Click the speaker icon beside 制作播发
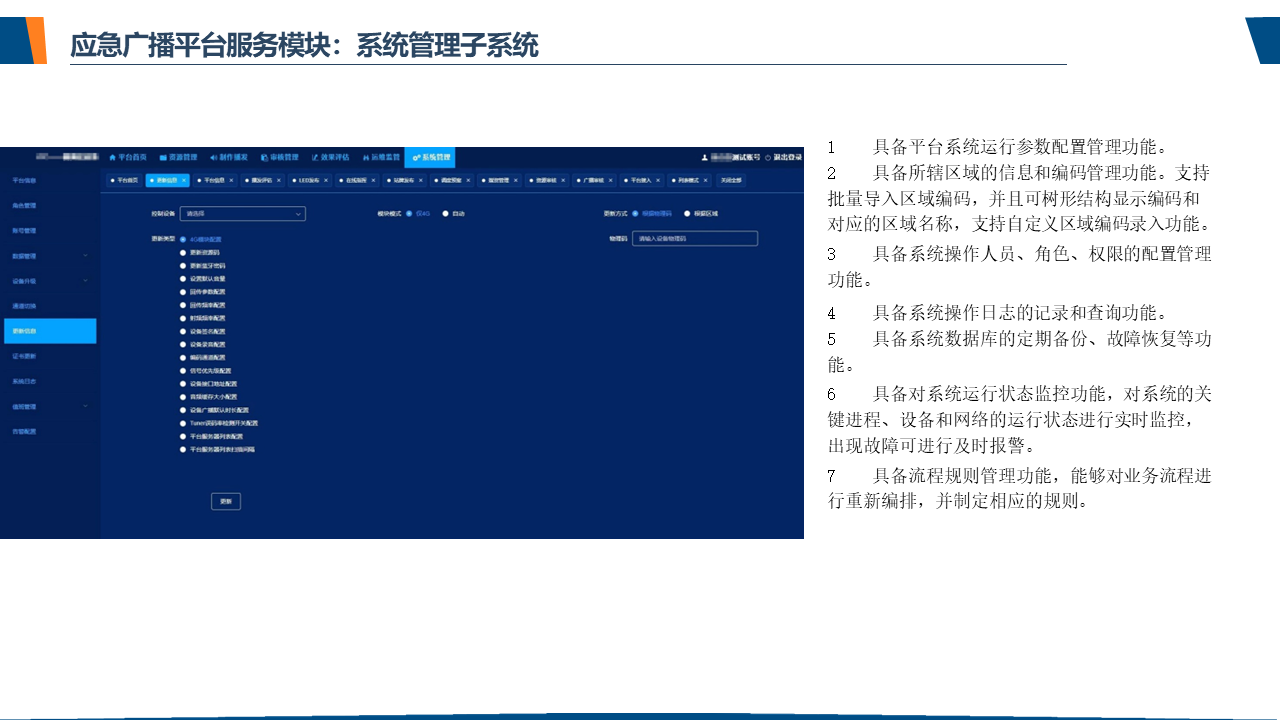 click(x=213, y=157)
